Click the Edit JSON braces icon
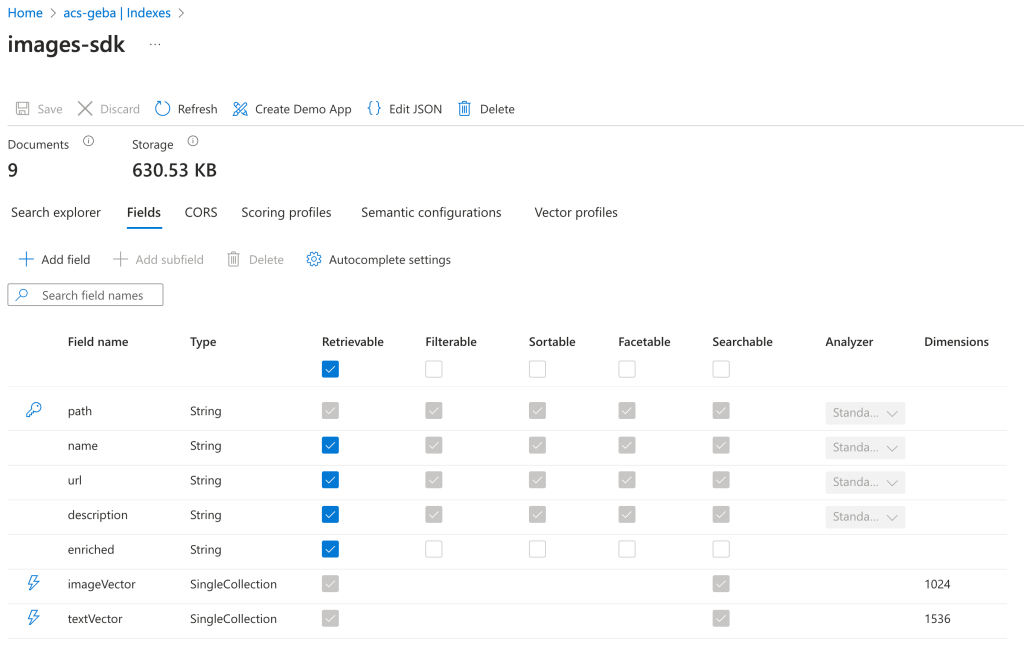This screenshot has width=1024, height=658. (374, 109)
